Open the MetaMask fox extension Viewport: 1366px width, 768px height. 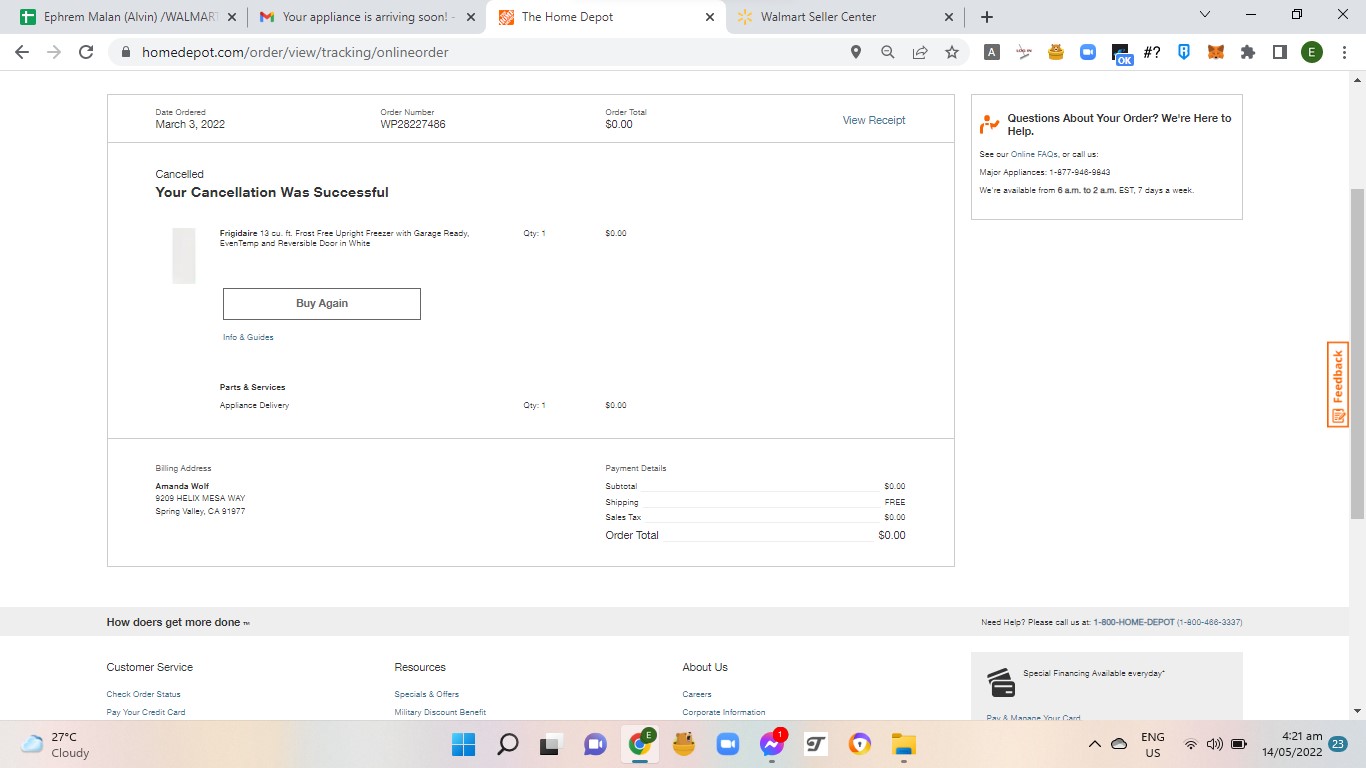coord(1216,52)
